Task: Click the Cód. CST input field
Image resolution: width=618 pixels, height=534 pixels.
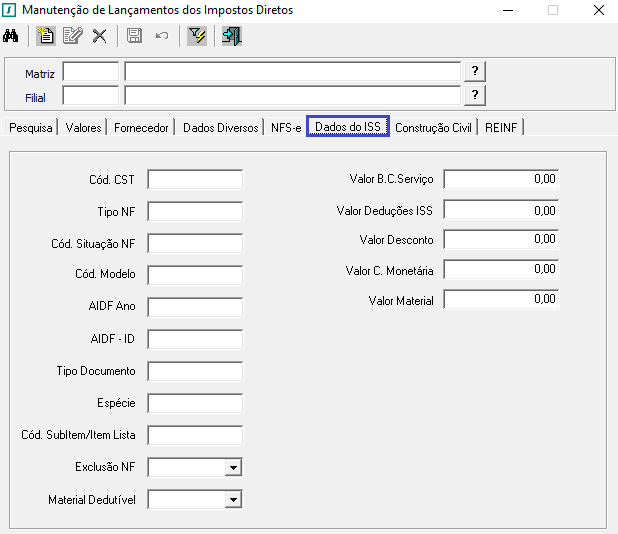Action: 195,180
